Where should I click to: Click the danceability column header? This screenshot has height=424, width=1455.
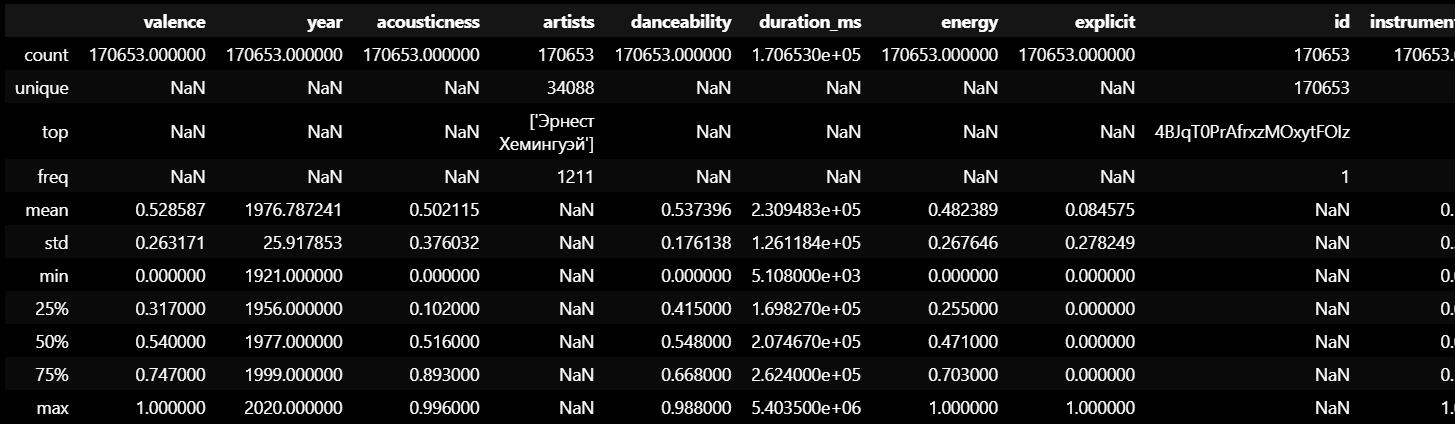coord(682,21)
